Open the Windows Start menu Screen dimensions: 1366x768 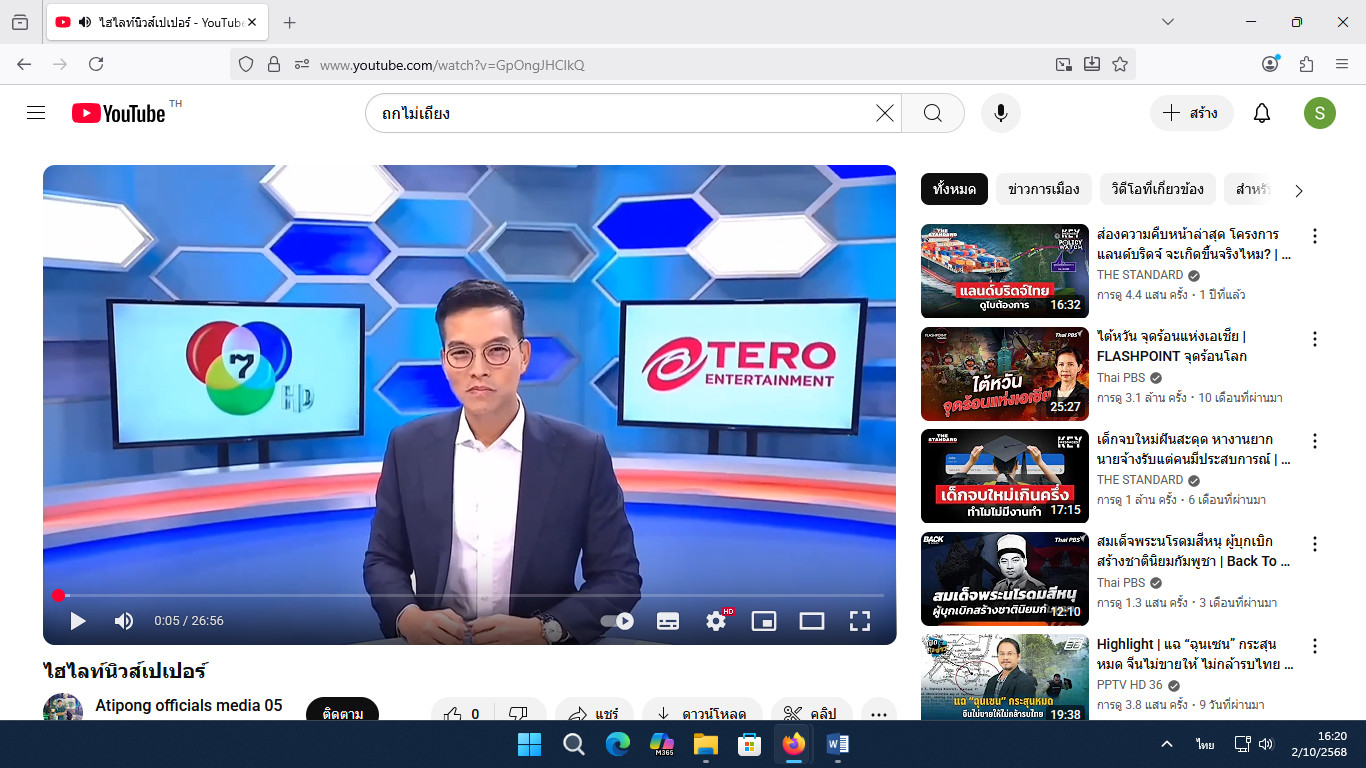coord(529,744)
